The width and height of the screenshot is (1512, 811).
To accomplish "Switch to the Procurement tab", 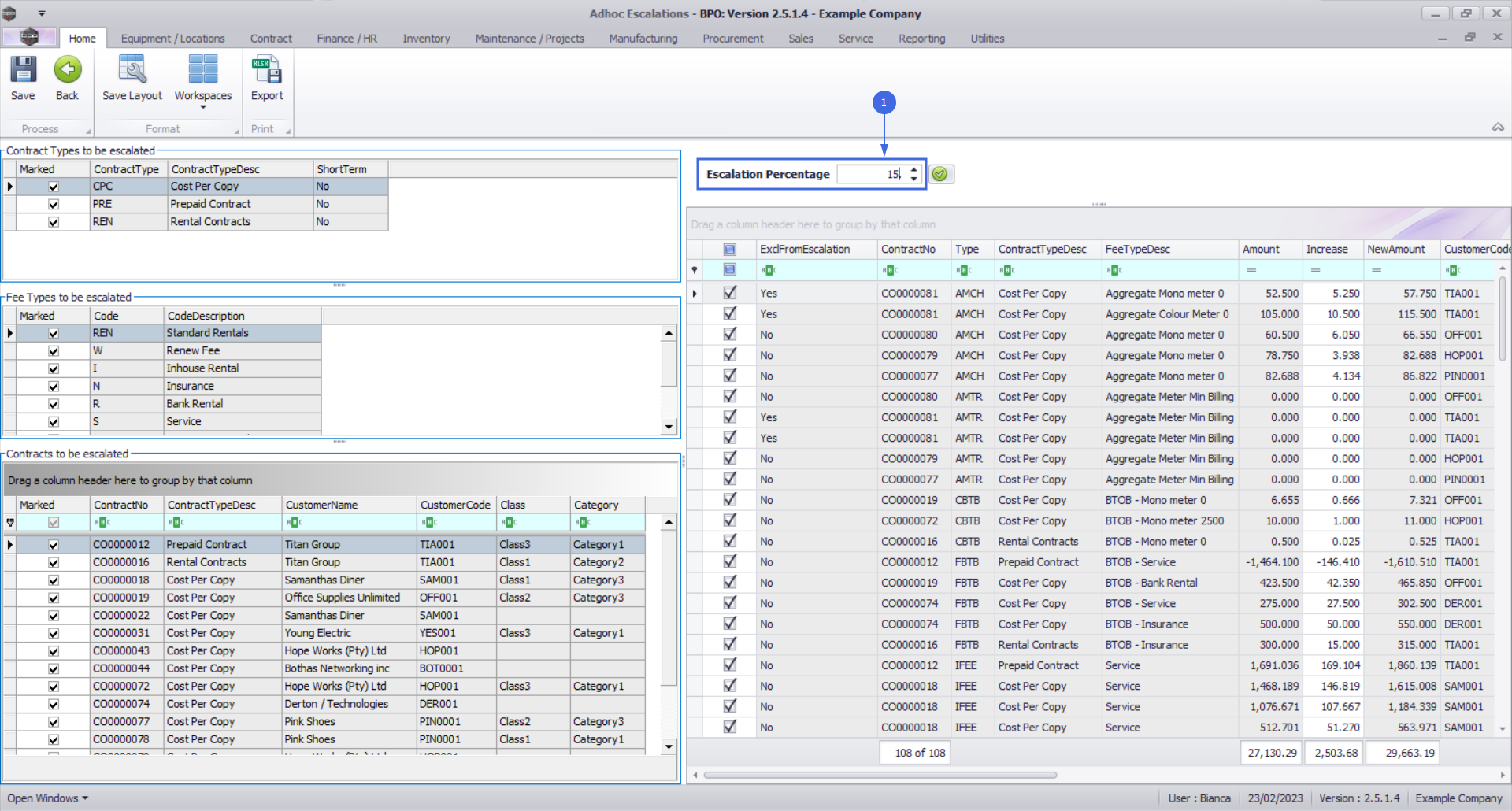I will (x=732, y=39).
